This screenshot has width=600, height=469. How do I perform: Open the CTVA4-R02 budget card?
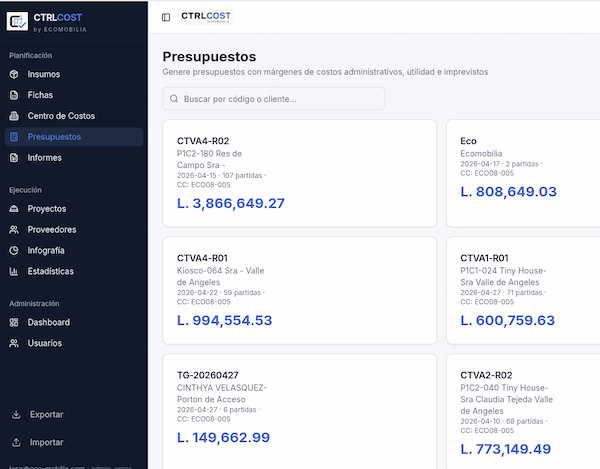click(x=300, y=173)
